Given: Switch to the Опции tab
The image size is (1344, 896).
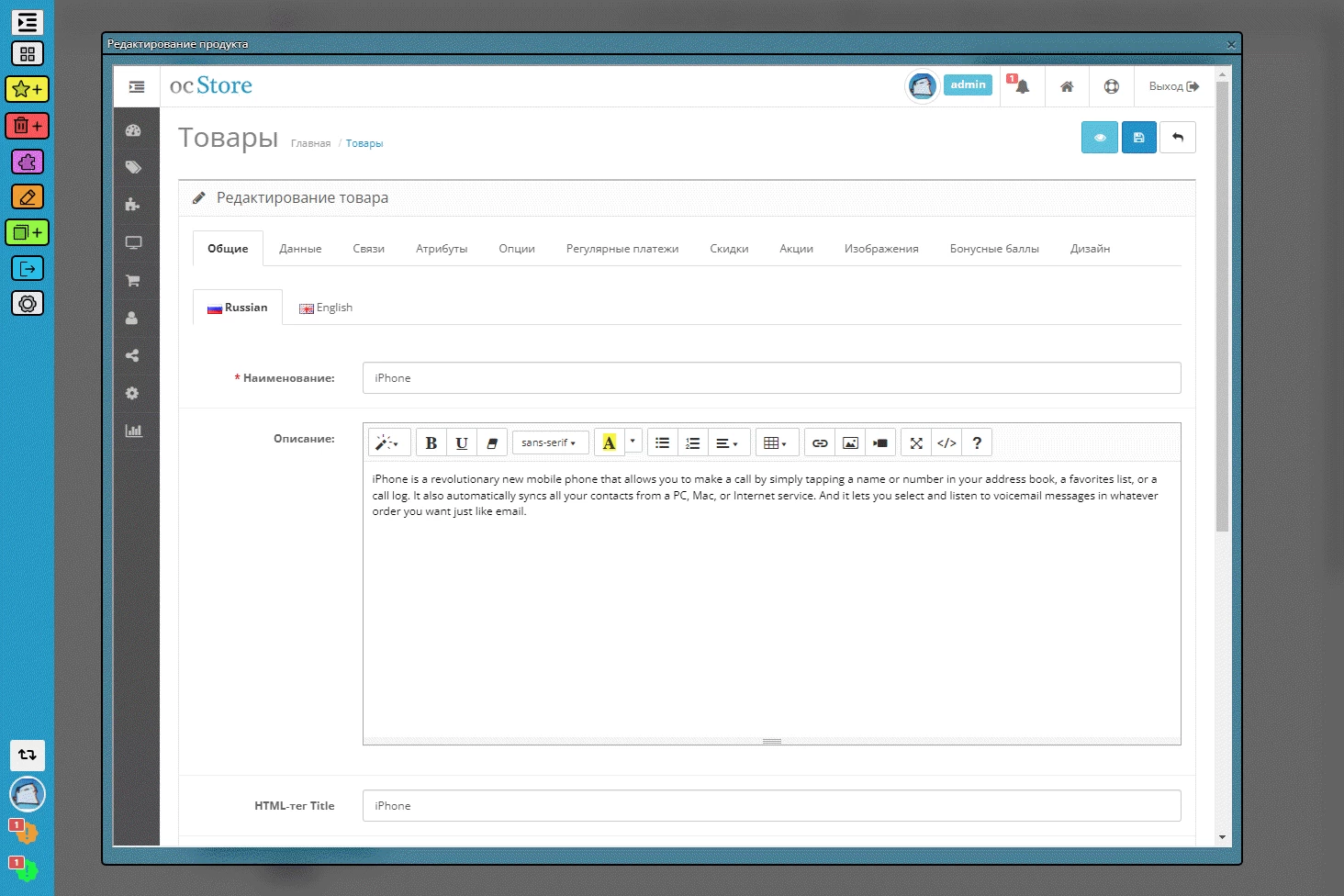Looking at the screenshot, I should tap(517, 249).
